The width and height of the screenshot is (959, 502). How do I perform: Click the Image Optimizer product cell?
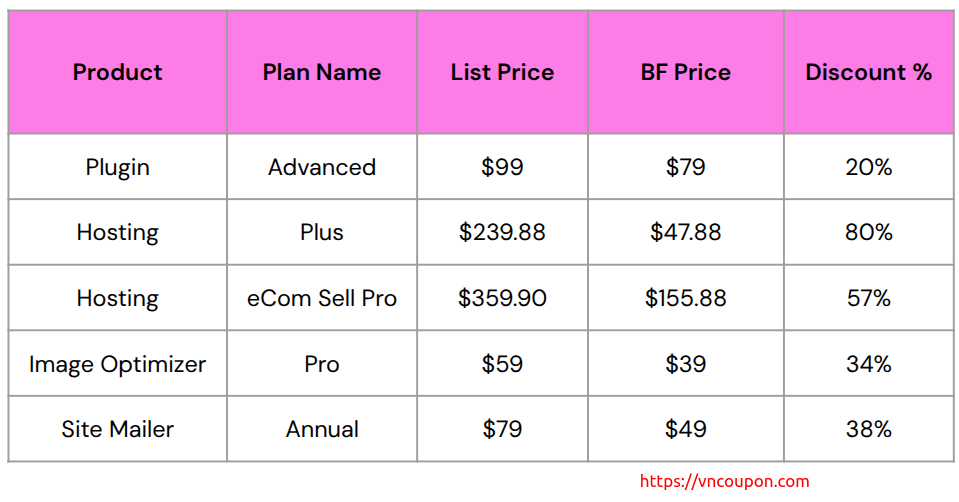click(x=118, y=364)
